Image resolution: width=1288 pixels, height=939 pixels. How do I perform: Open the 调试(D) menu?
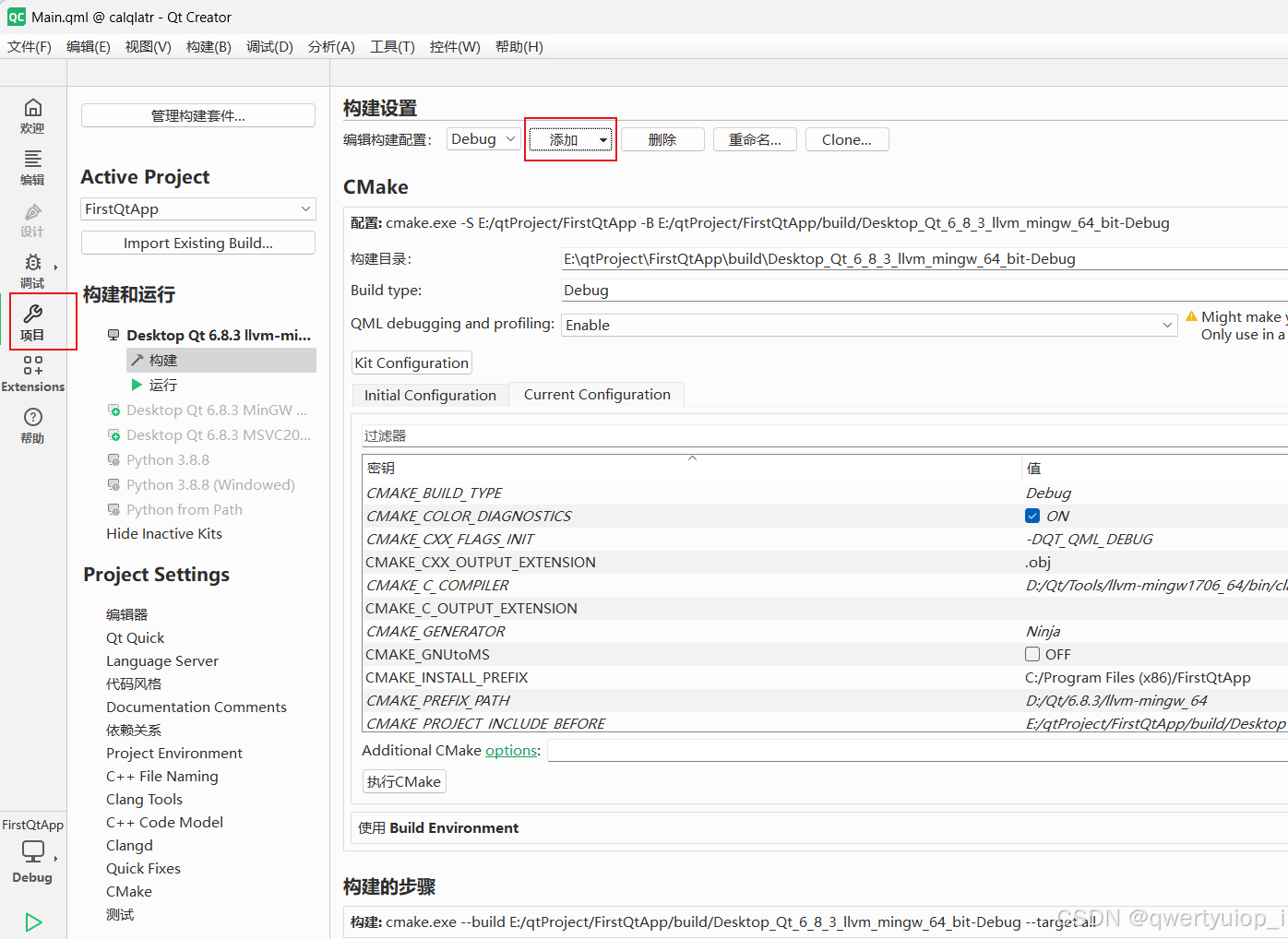(x=269, y=46)
